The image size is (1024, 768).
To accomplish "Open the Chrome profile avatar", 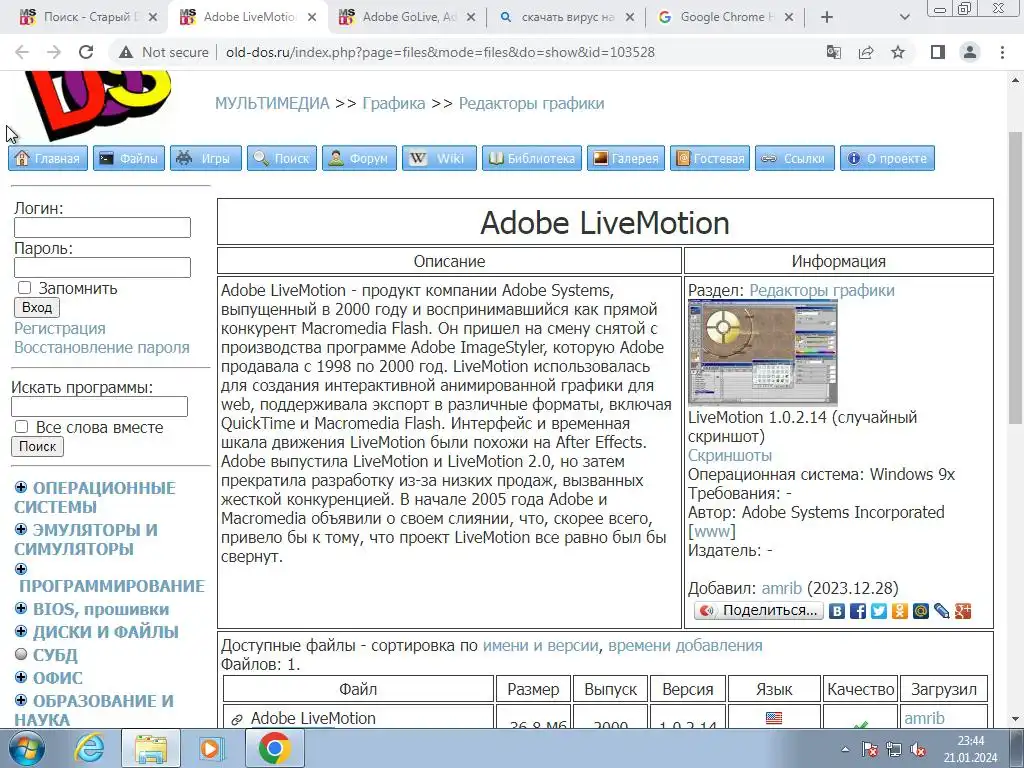I will pyautogui.click(x=970, y=52).
